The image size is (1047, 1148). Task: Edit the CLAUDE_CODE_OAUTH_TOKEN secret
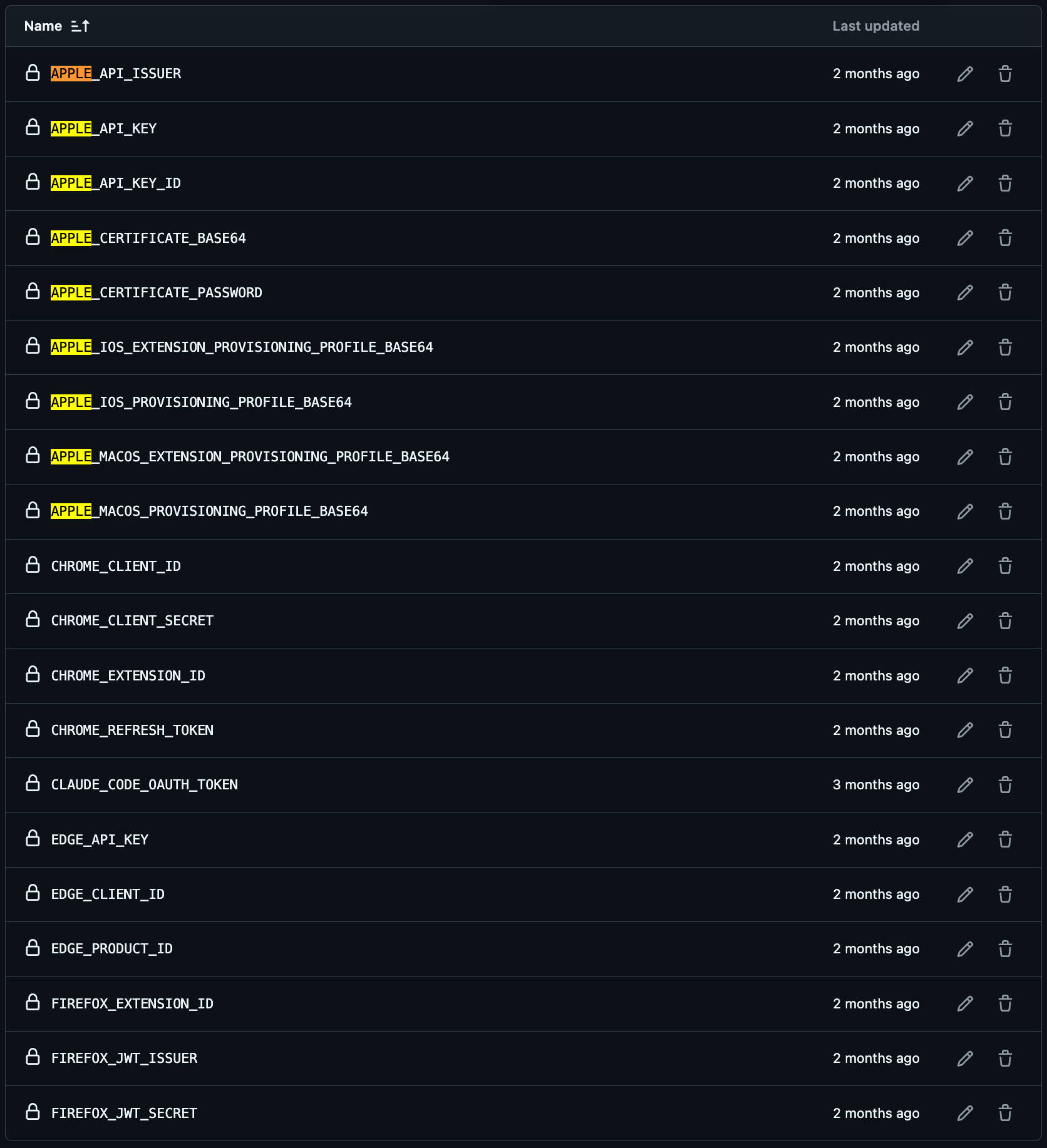(965, 785)
